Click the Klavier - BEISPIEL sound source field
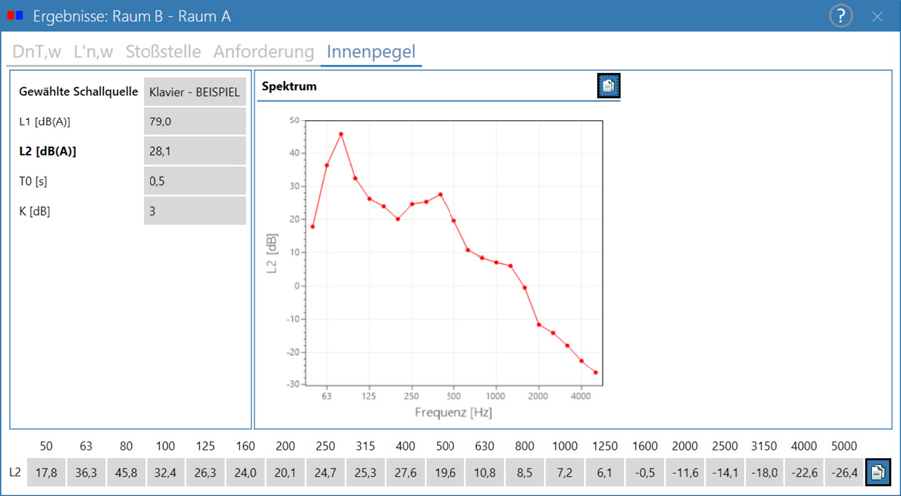Screen dimensions: 901x496 pyautogui.click(x=195, y=92)
